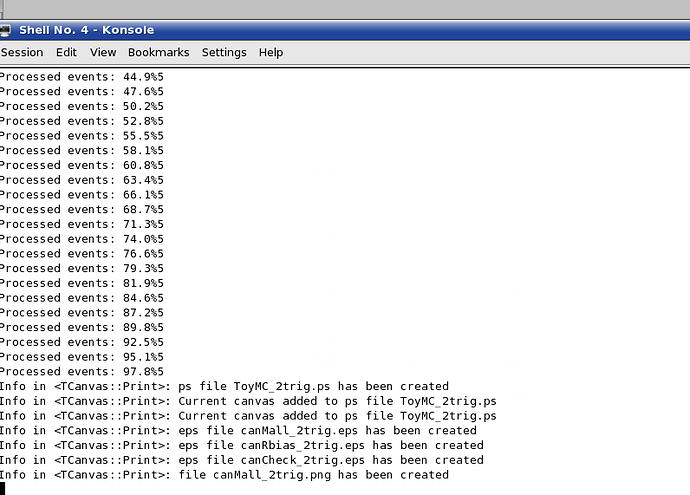Click the line 'Processed events: 81.9%5'
690x495 pixels.
82,283
